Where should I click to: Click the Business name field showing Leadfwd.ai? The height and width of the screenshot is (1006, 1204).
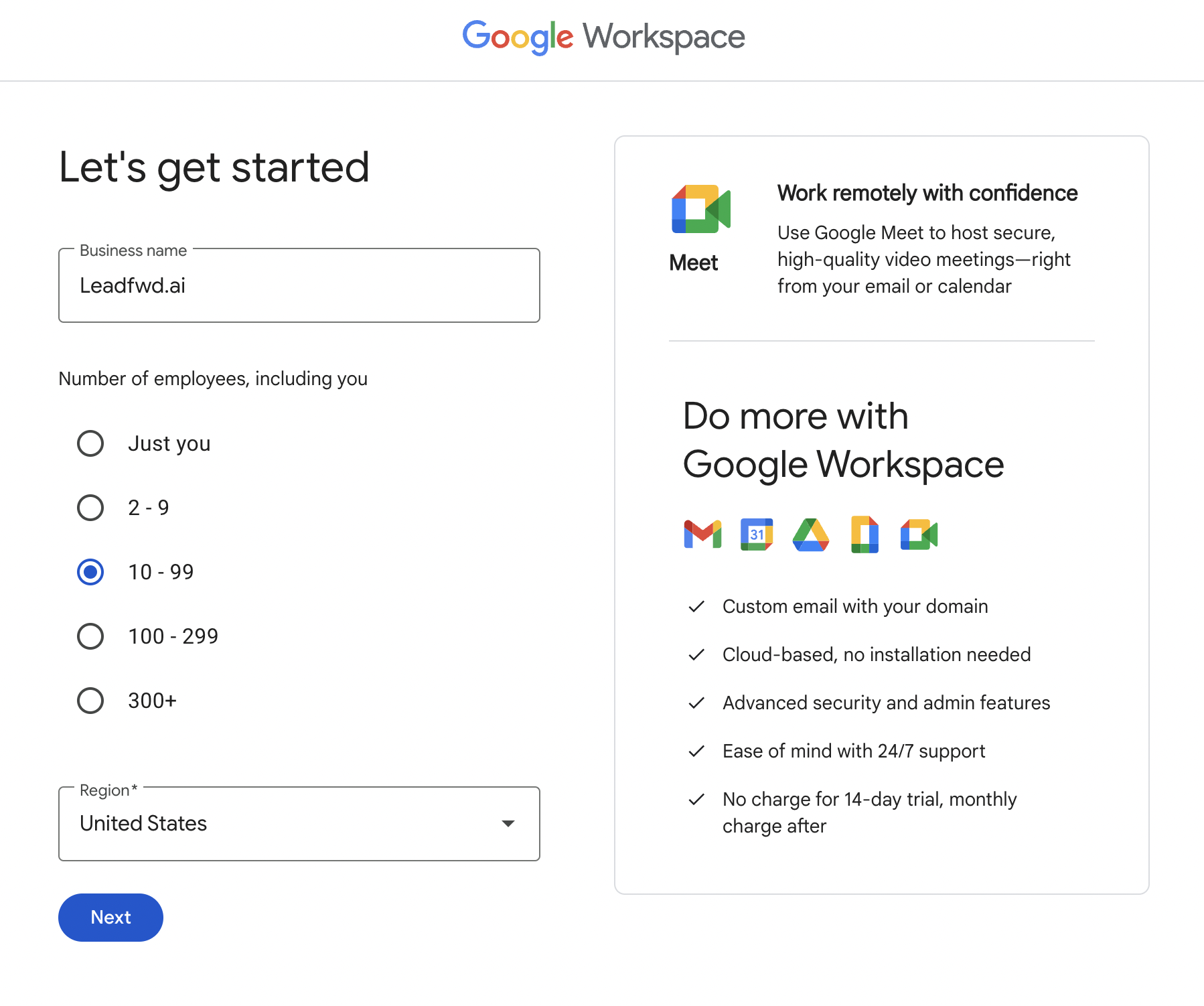tap(299, 285)
